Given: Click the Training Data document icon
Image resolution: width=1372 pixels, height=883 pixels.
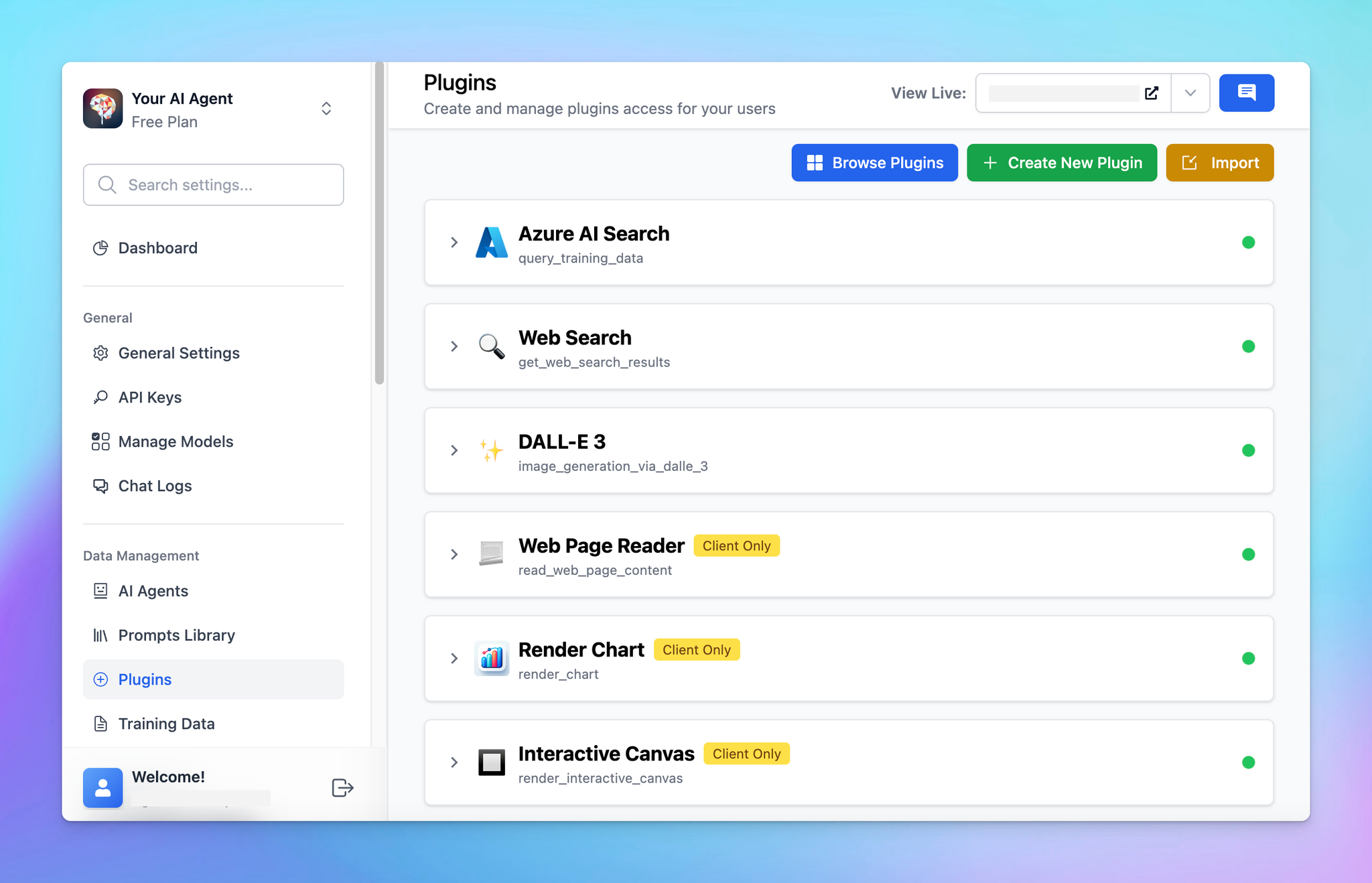Looking at the screenshot, I should (x=100, y=724).
